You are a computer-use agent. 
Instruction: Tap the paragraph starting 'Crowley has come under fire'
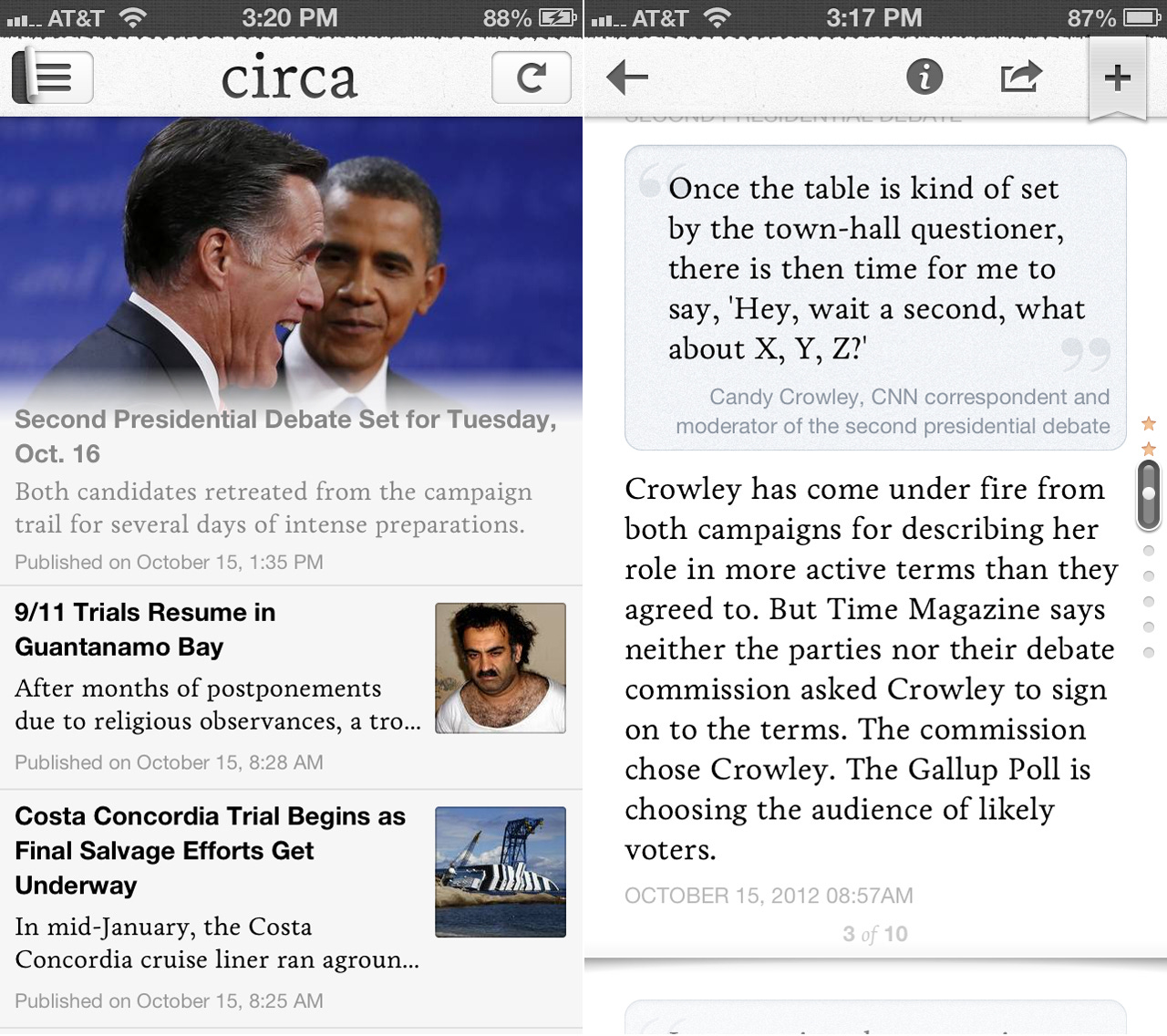point(871,669)
